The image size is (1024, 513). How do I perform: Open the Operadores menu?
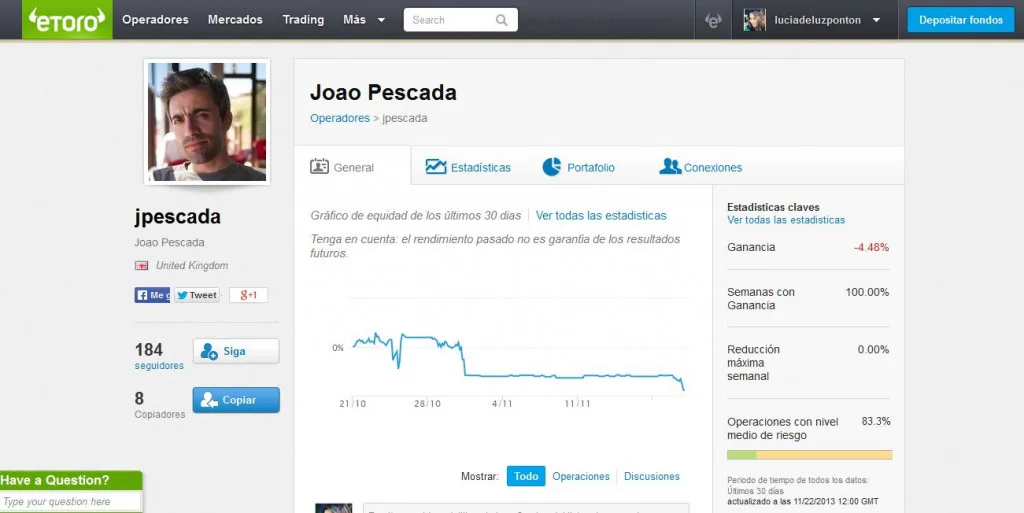click(x=155, y=20)
